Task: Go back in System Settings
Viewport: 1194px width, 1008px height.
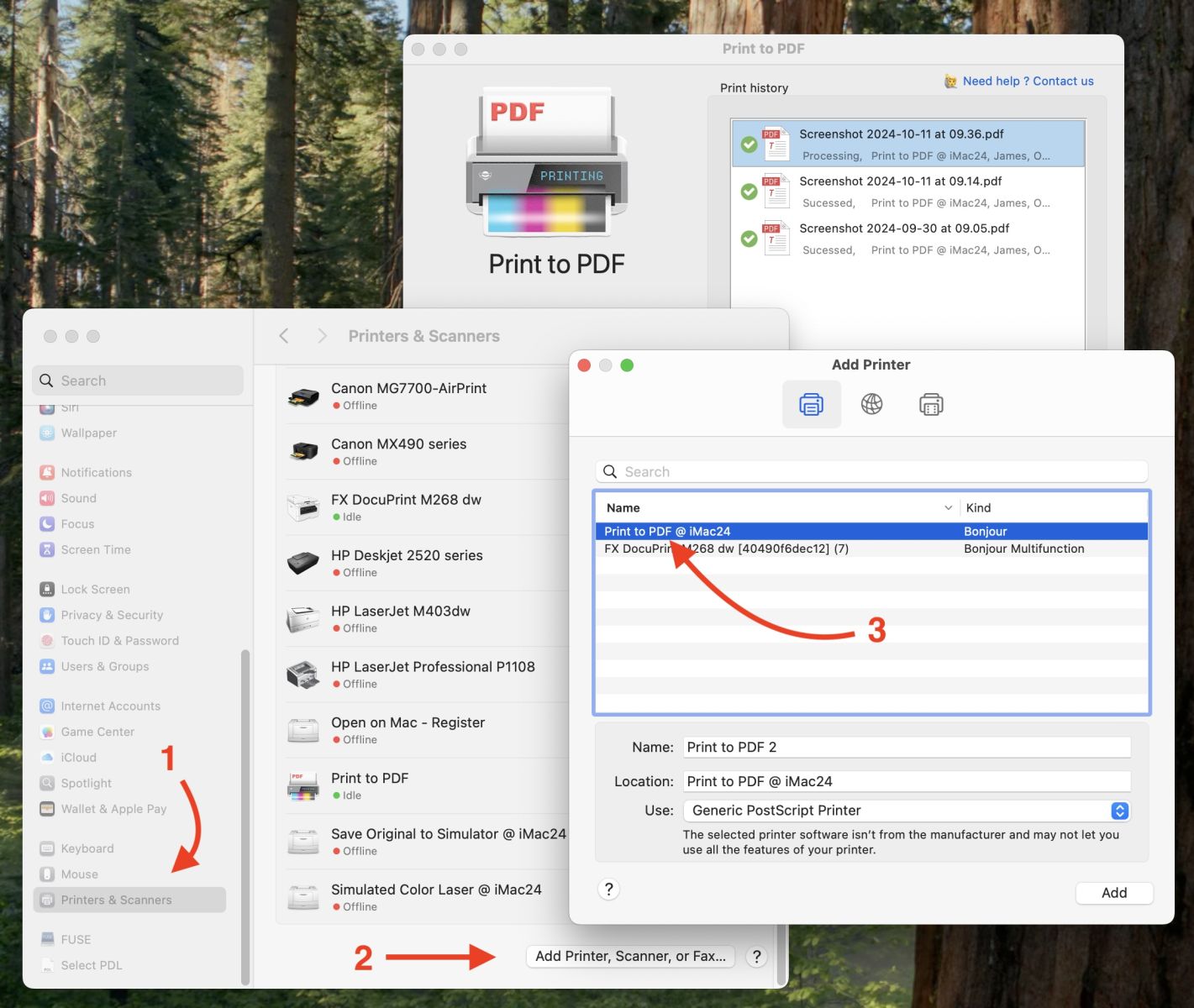Action: [284, 336]
